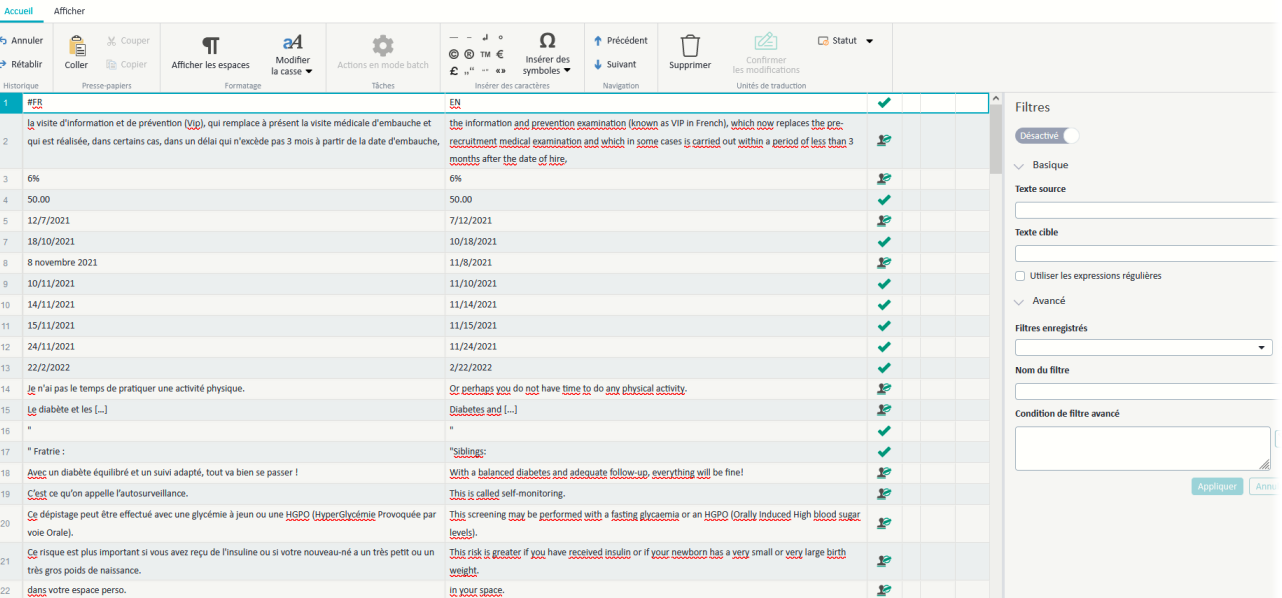This screenshot has height=598, width=1282.
Task: Insert the euro currency symbol
Action: coord(500,54)
